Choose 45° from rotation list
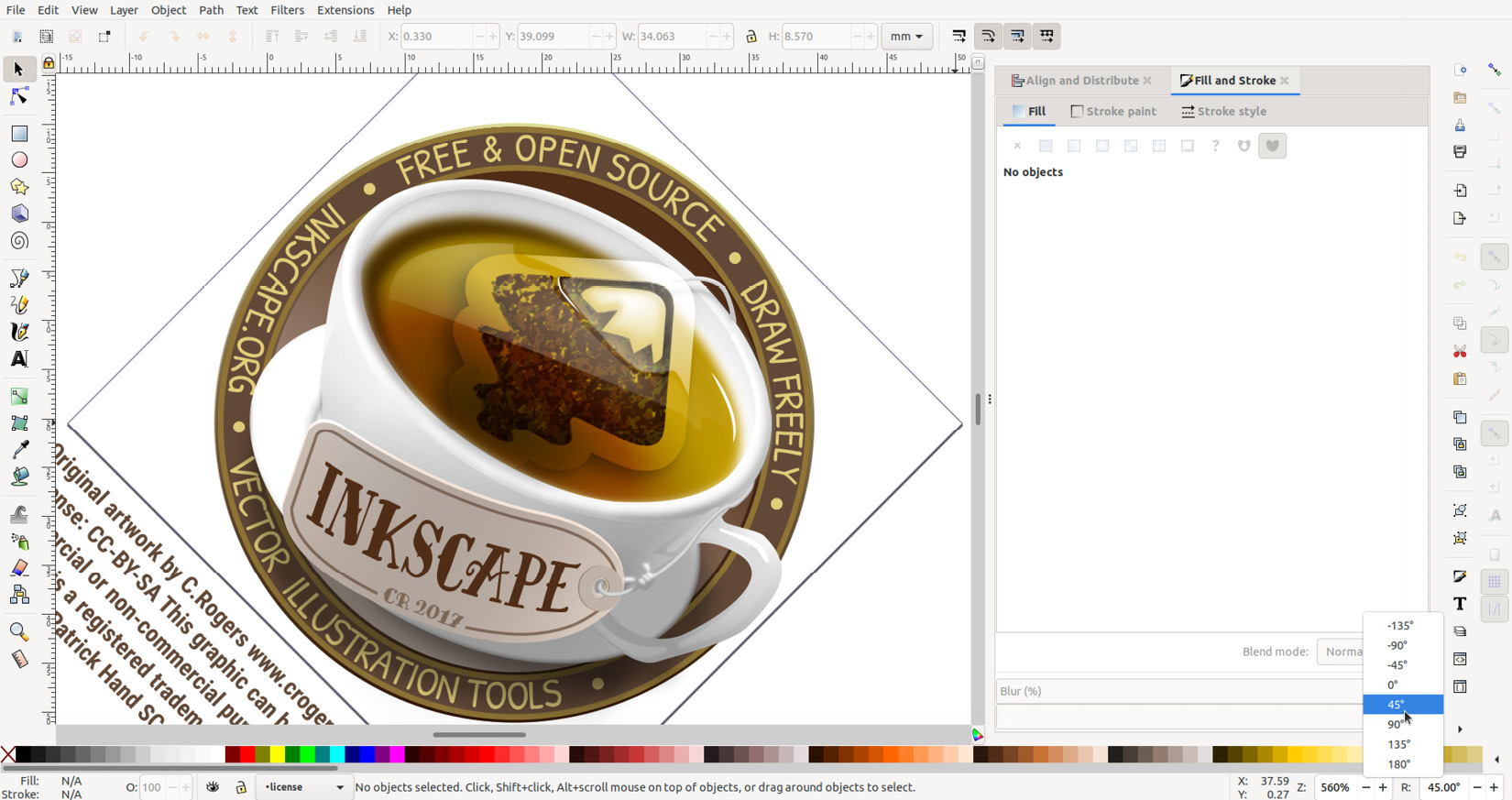This screenshot has height=800, width=1512. tap(1402, 705)
